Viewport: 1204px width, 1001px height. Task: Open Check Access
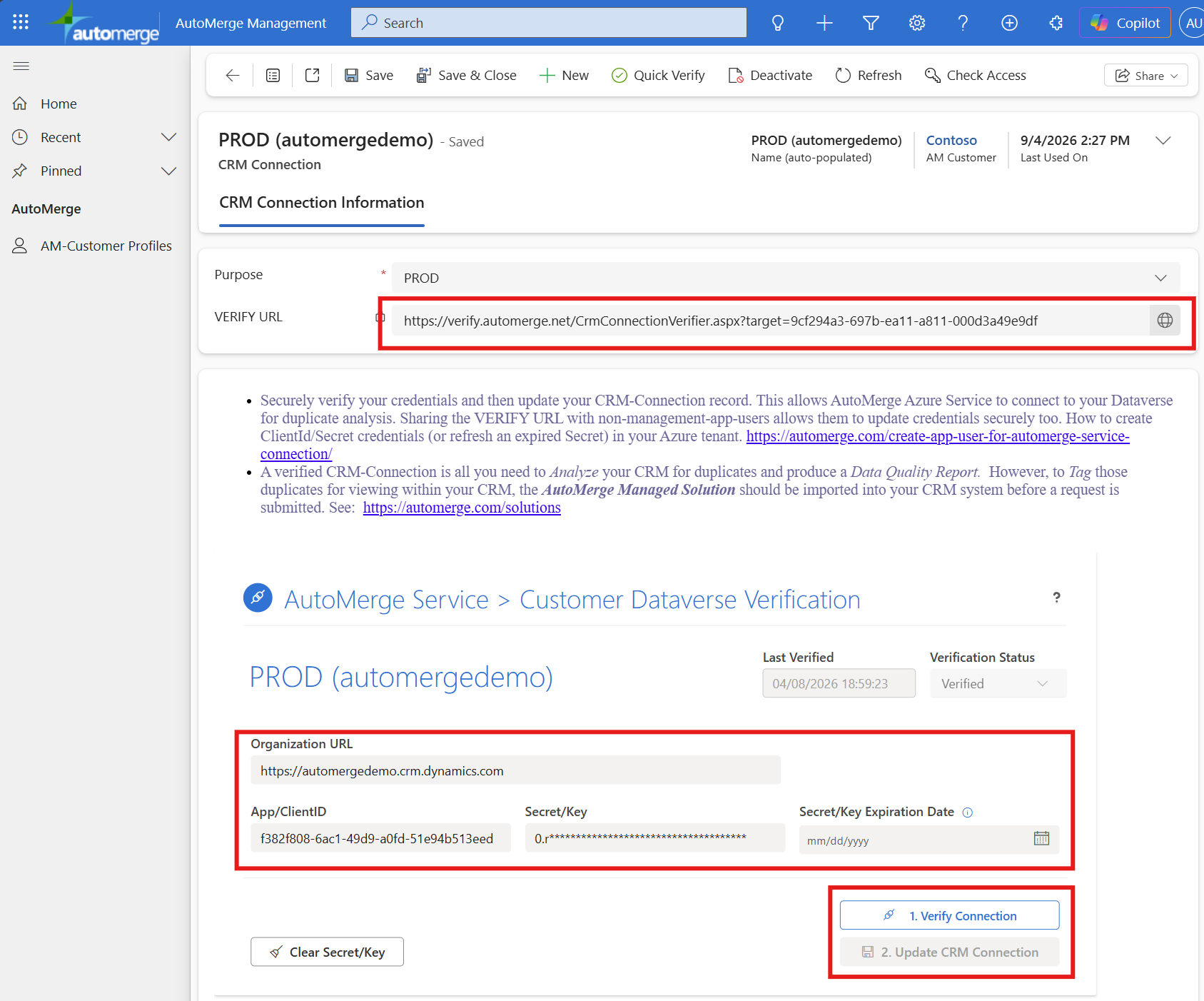coord(976,76)
